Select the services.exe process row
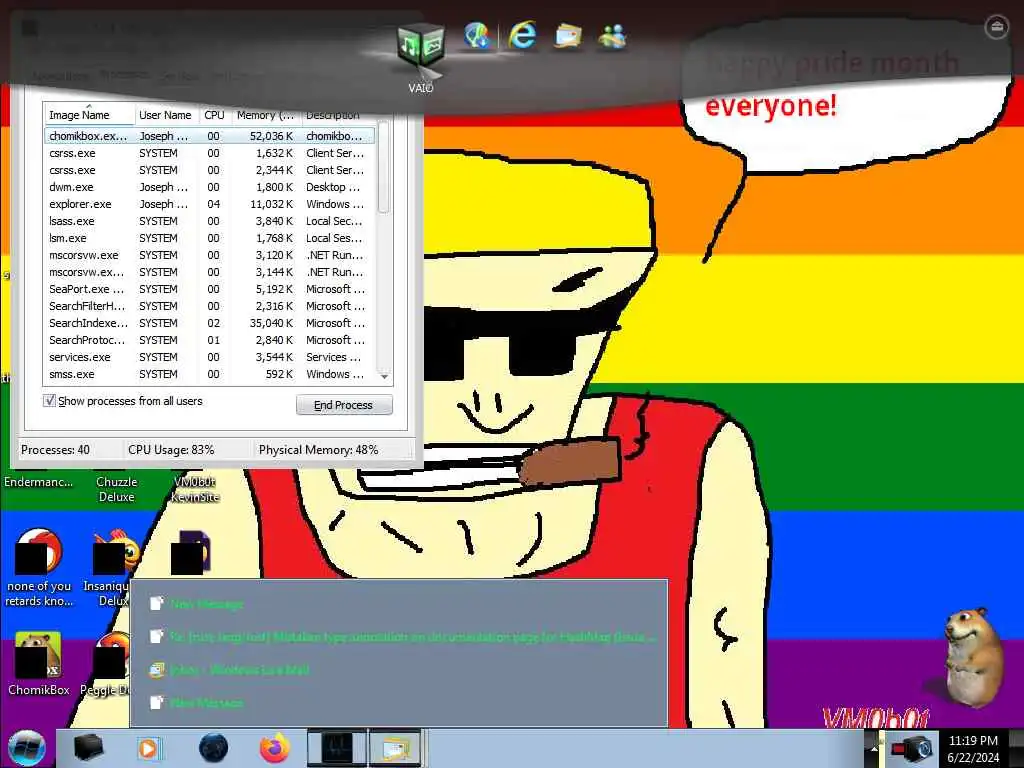Image resolution: width=1024 pixels, height=768 pixels. pyautogui.click(x=210, y=357)
